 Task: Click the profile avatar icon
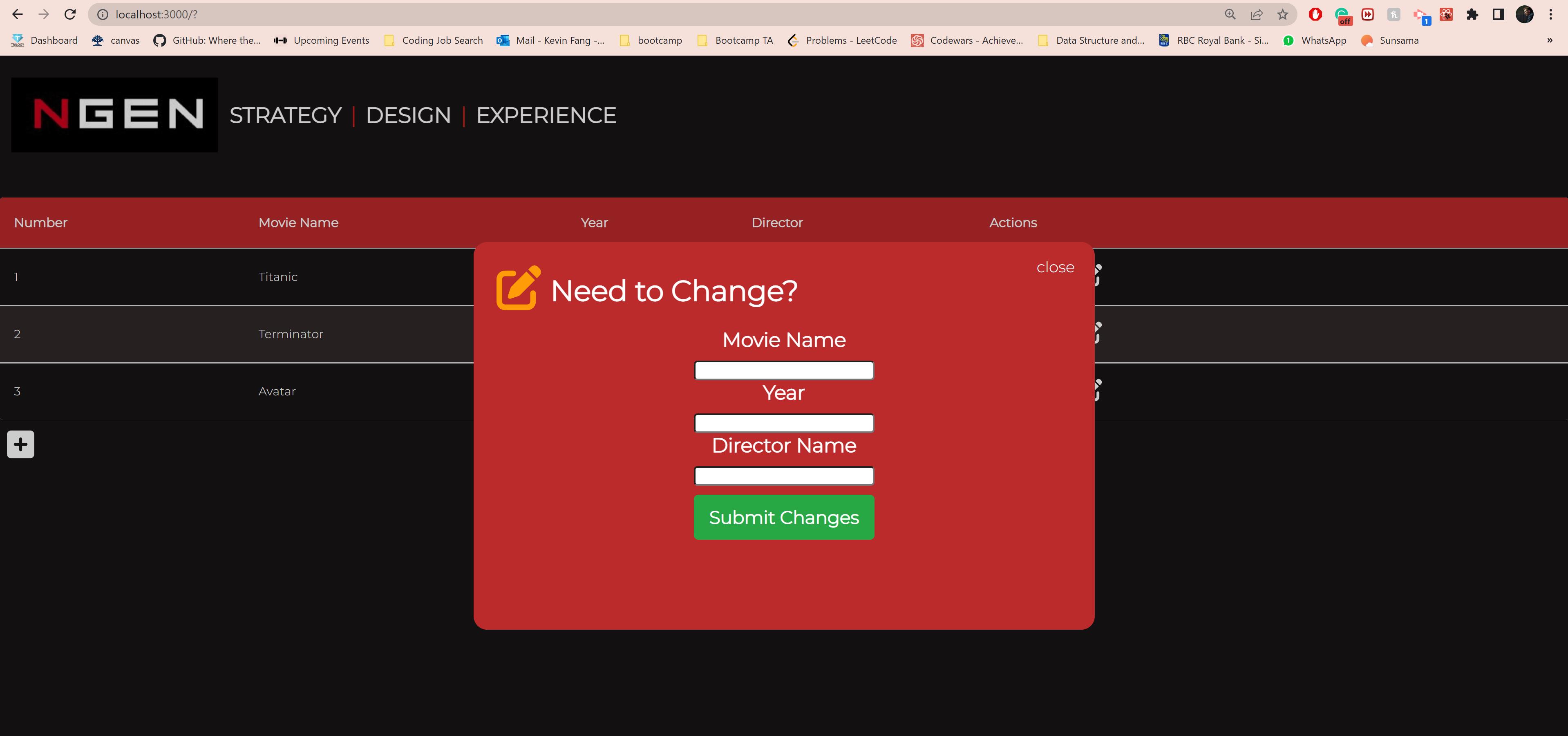click(x=1524, y=15)
